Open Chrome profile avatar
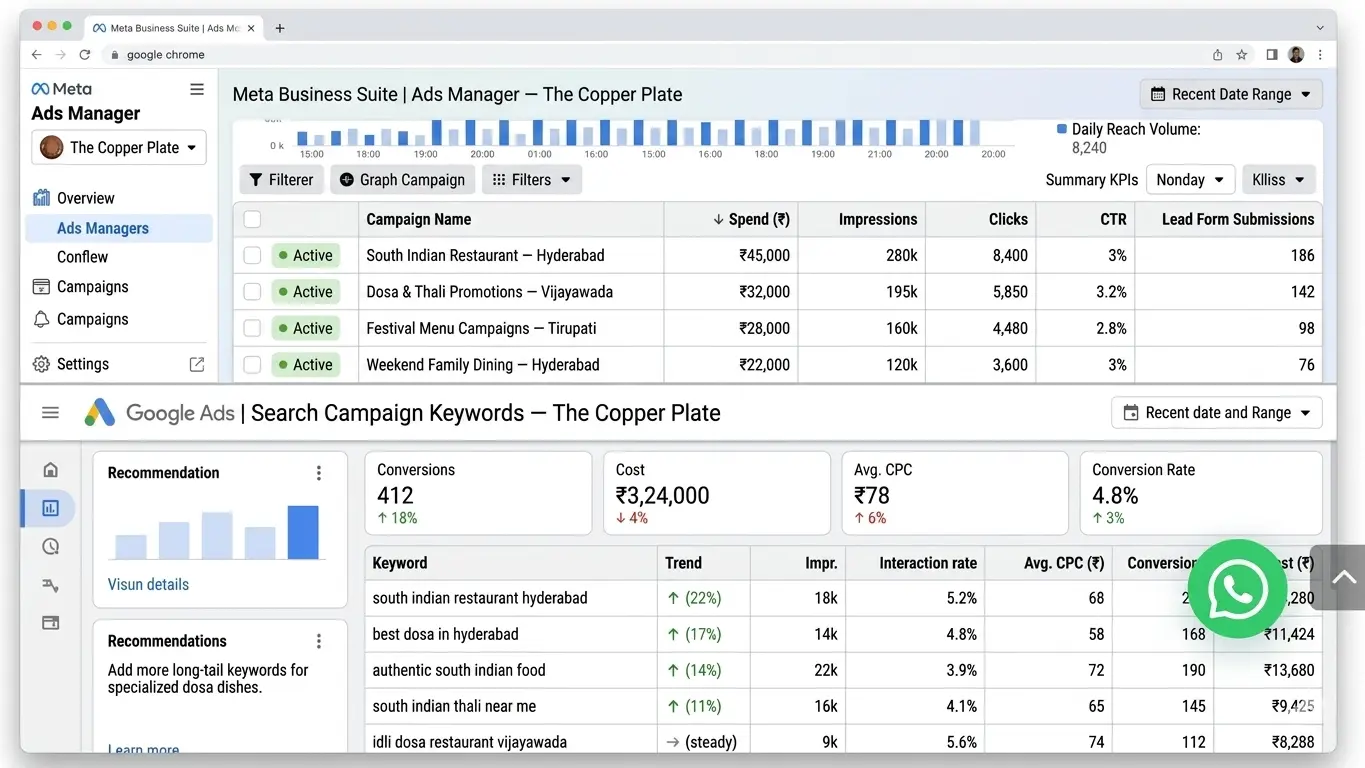This screenshot has width=1365, height=768. (x=1296, y=55)
